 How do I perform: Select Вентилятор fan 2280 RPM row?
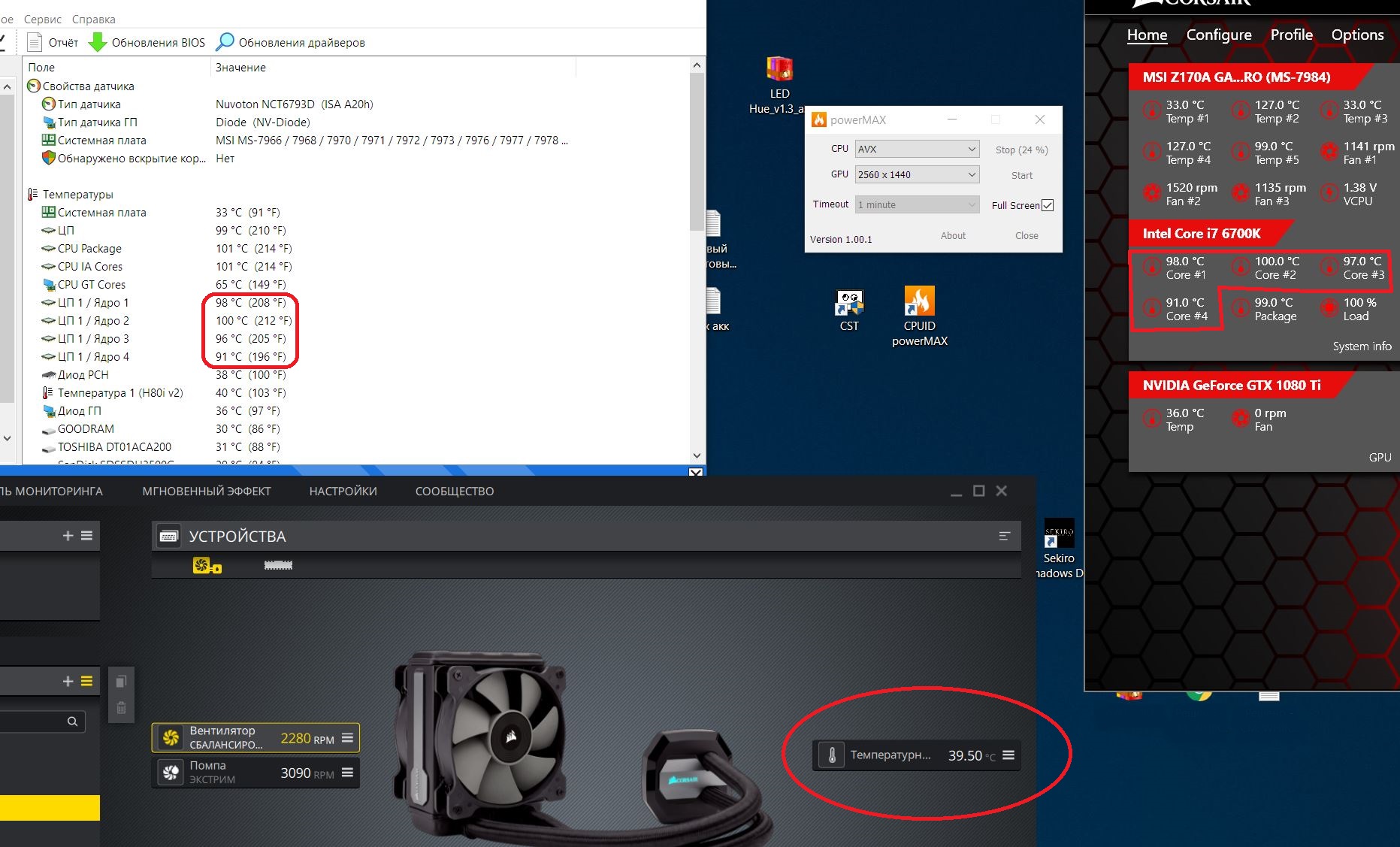tap(256, 738)
